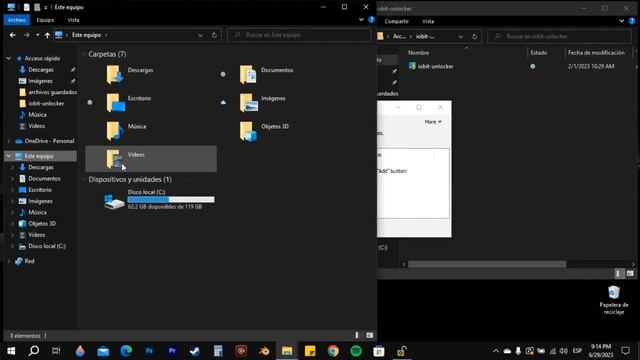Expand Red tree node

(9, 261)
